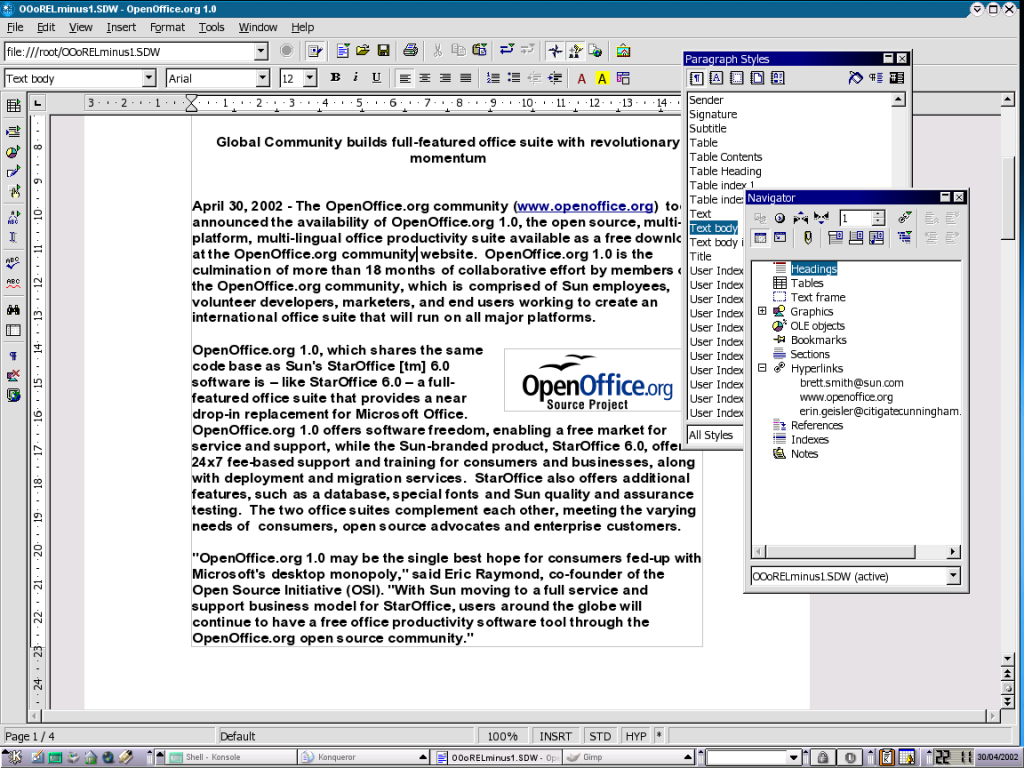Click the Print document icon
Screen dimensions: 1024x768
click(410, 51)
